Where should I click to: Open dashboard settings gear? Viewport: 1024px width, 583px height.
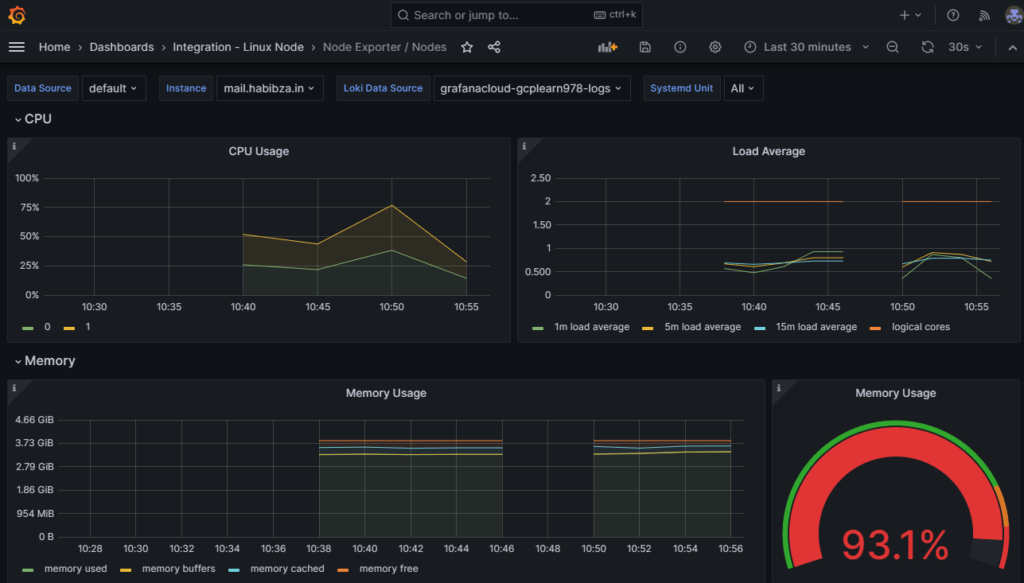(x=715, y=47)
